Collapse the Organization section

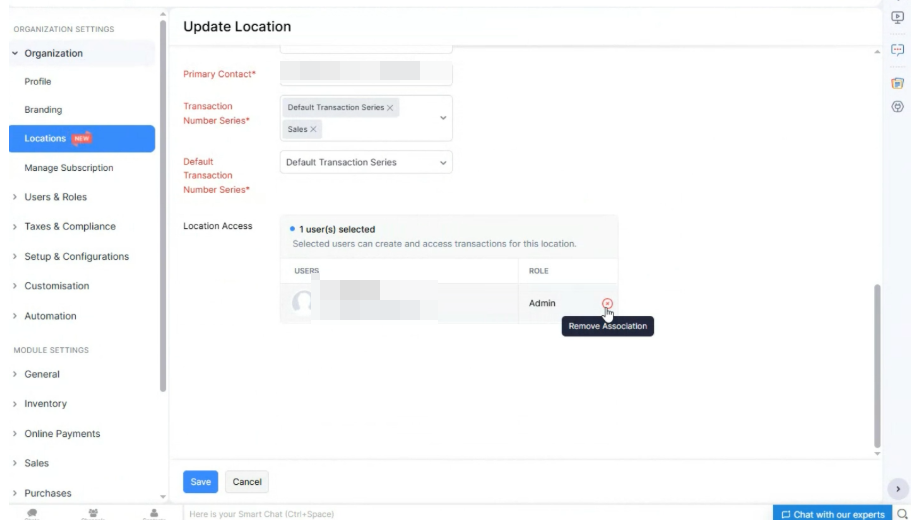coord(52,54)
